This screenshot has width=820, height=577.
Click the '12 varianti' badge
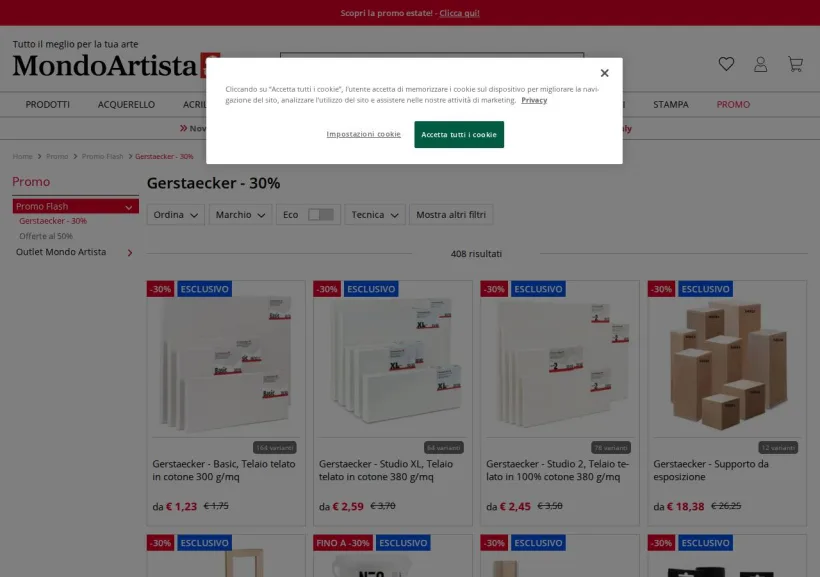click(778, 448)
